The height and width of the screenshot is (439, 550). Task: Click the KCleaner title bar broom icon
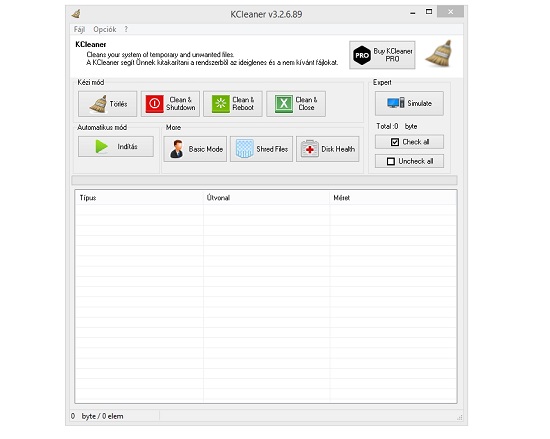pyautogui.click(x=76, y=14)
